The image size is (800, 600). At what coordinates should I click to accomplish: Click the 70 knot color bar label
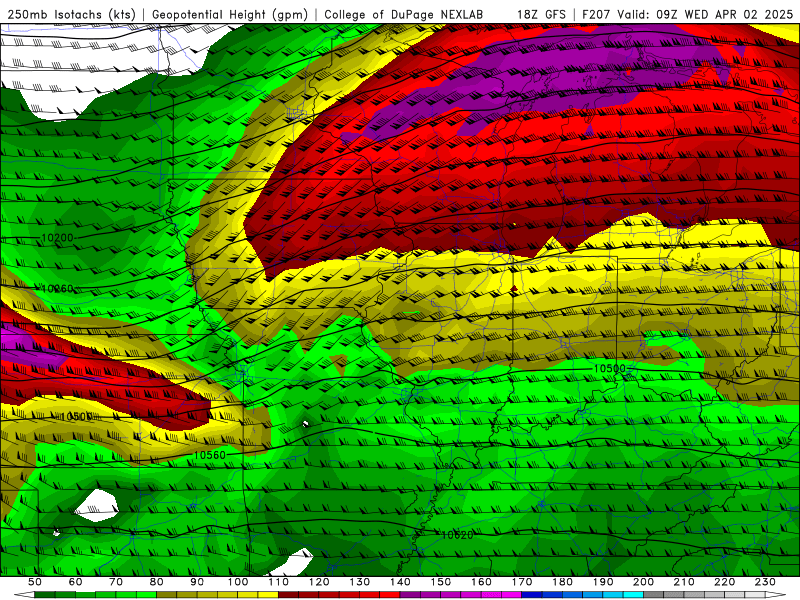[x=116, y=582]
